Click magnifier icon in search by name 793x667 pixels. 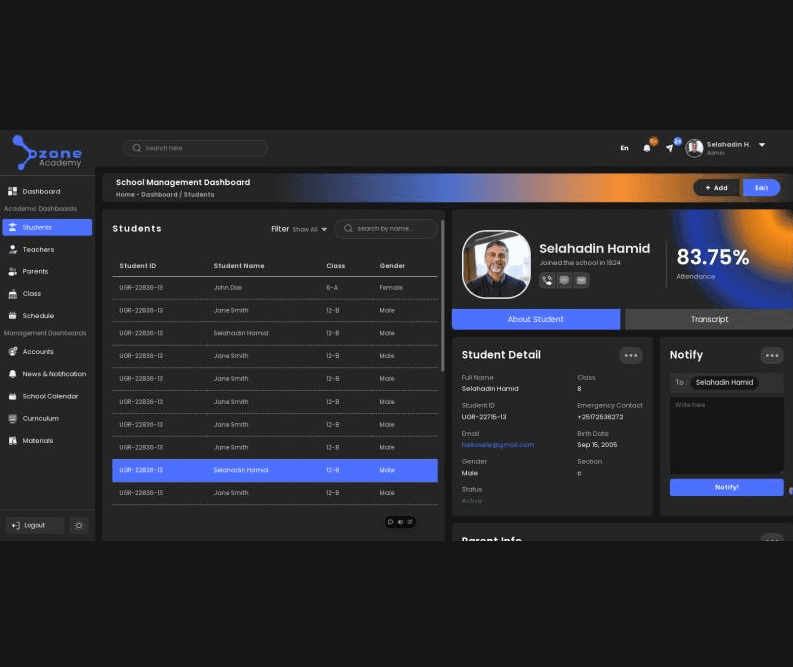pyautogui.click(x=348, y=229)
